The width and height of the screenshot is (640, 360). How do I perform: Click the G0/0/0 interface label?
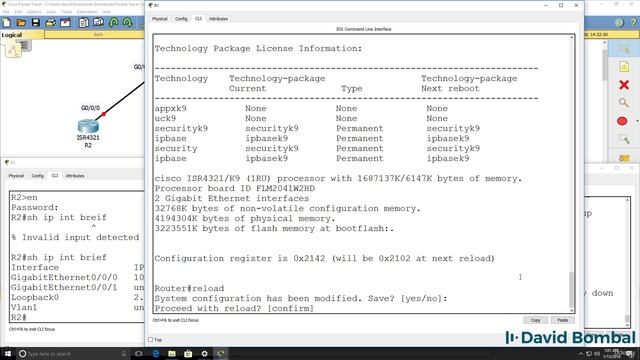point(90,108)
